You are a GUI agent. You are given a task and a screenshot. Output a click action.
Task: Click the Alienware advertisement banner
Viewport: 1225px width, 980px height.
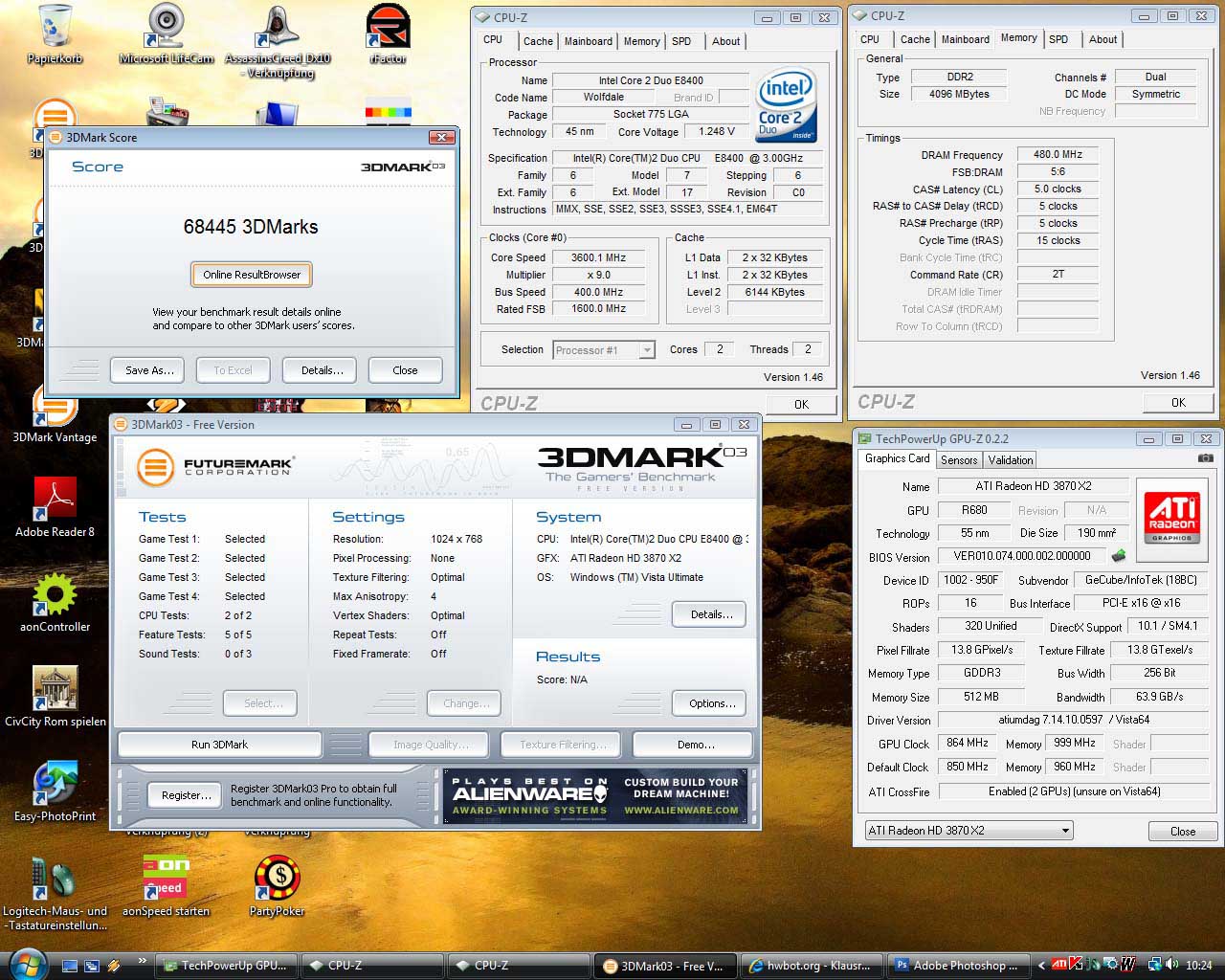click(596, 796)
